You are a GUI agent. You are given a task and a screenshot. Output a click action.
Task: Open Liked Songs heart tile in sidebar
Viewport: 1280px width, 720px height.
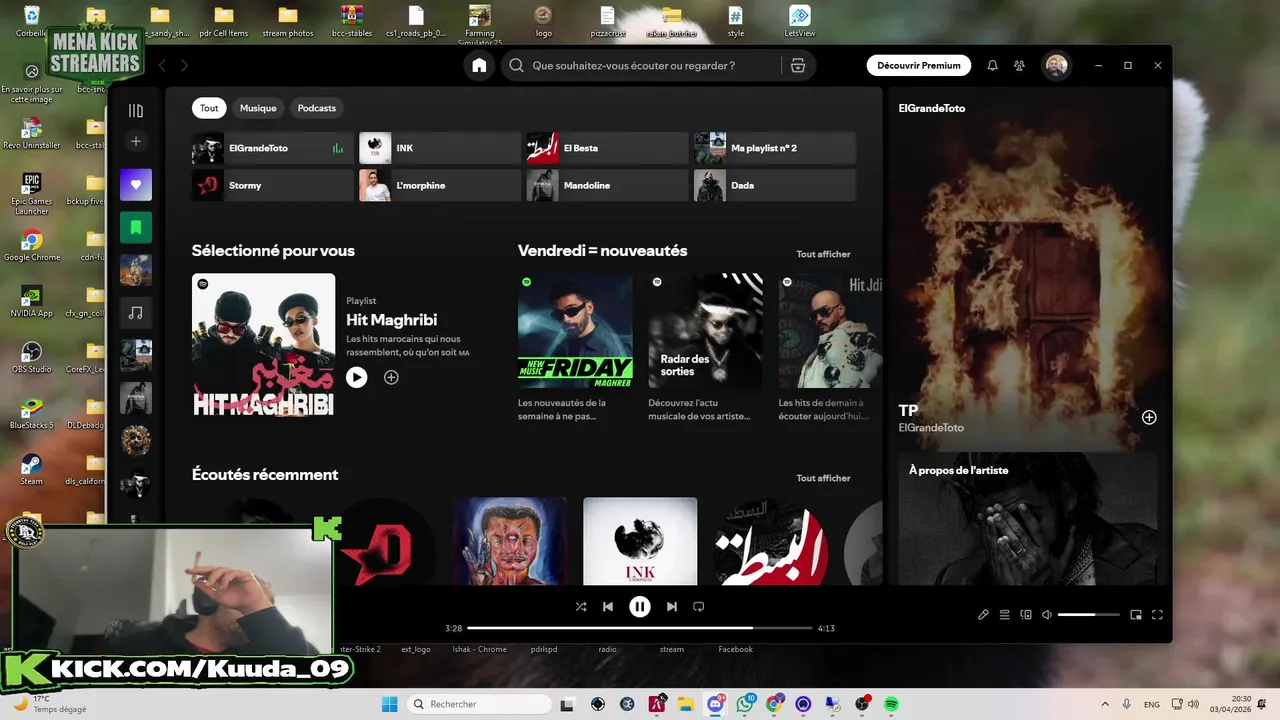click(136, 184)
